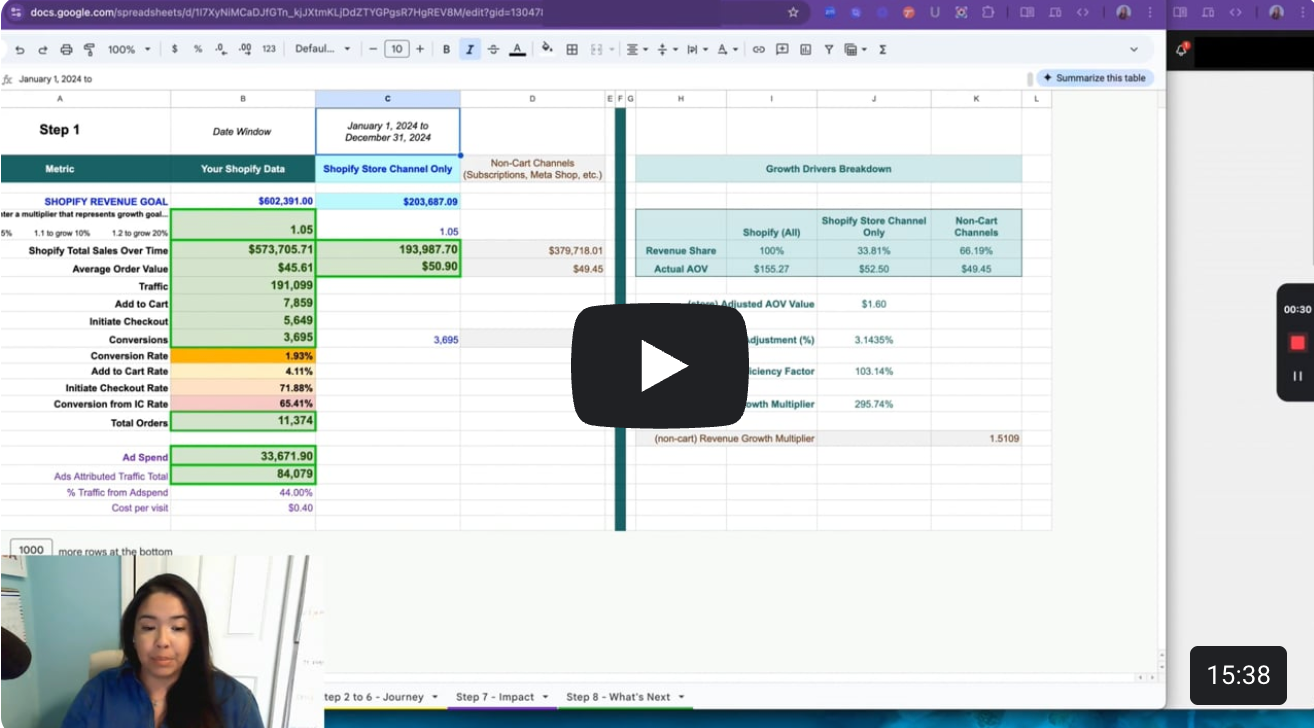Switch to Step 7 - Impact tab
This screenshot has height=728, width=1314.
495,697
